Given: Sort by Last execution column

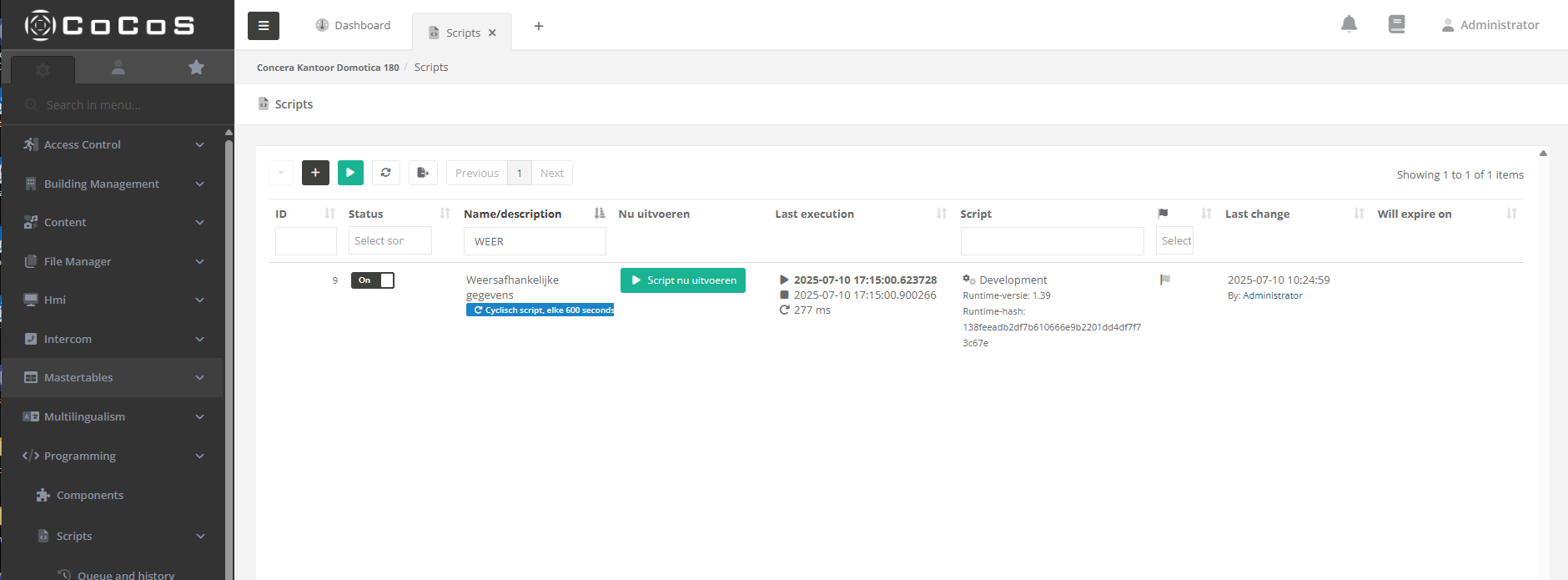Looking at the screenshot, I should tap(942, 214).
